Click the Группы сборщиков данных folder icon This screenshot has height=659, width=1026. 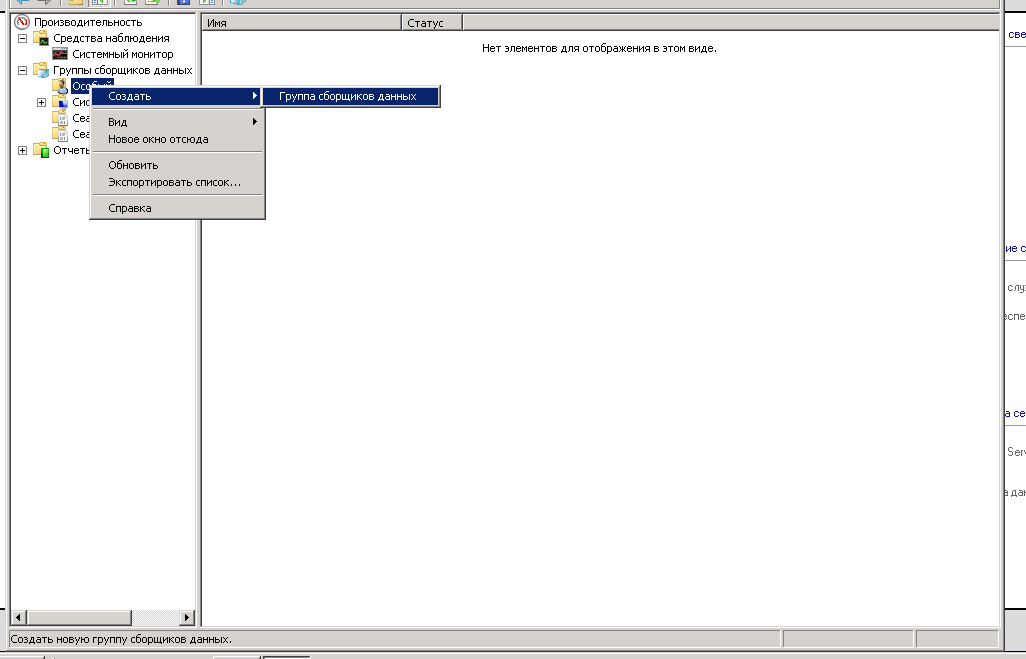coord(41,70)
